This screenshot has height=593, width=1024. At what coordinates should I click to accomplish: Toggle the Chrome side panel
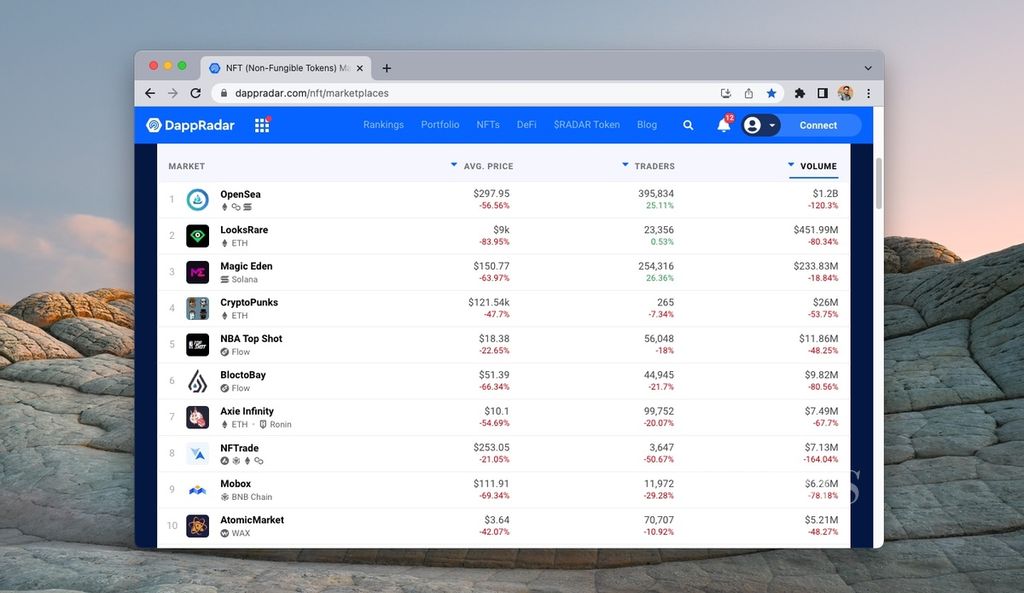822,93
